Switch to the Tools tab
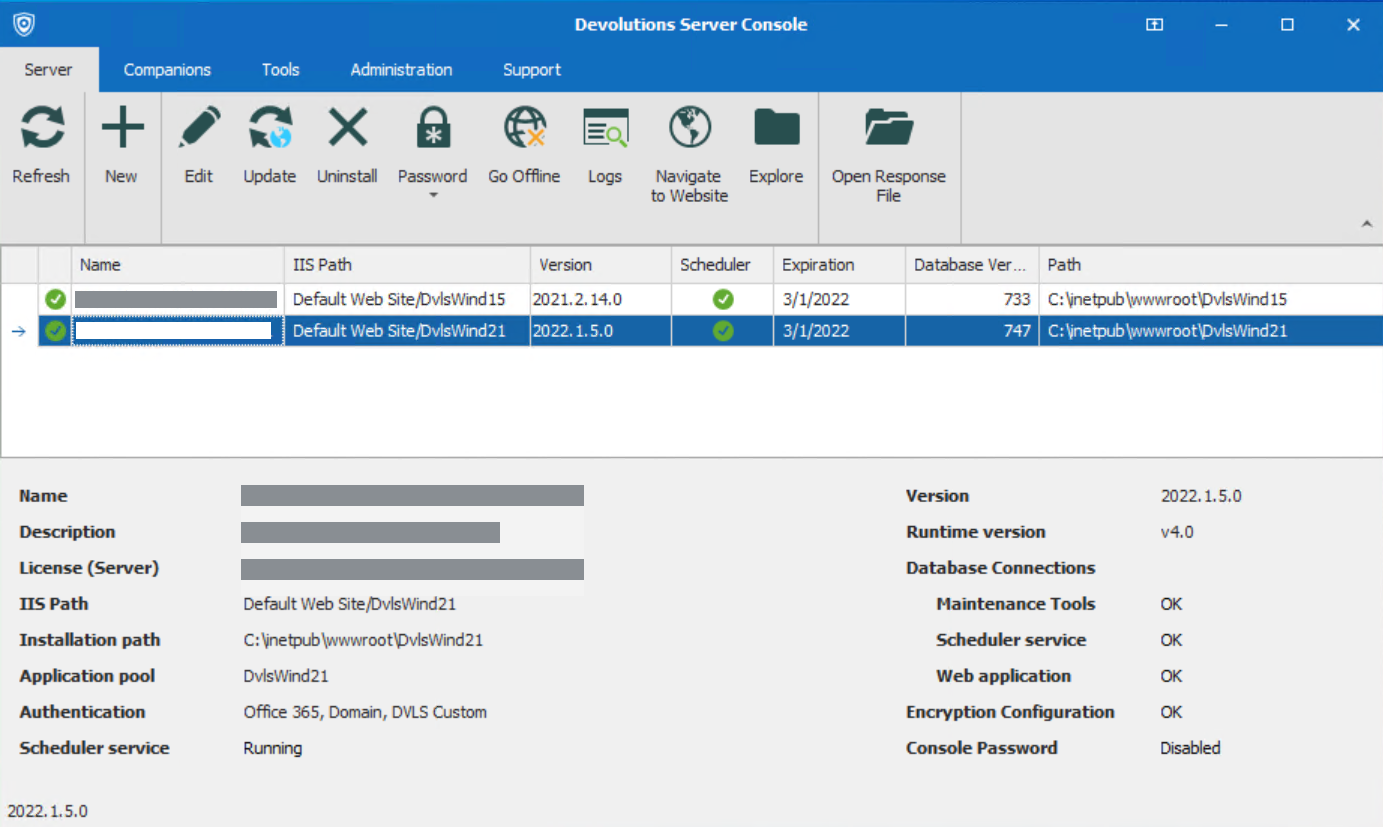The width and height of the screenshot is (1383, 827). pyautogui.click(x=280, y=70)
